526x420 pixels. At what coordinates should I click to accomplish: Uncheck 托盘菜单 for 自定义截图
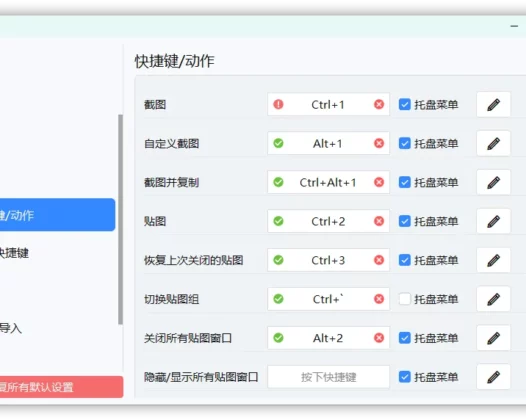405,143
